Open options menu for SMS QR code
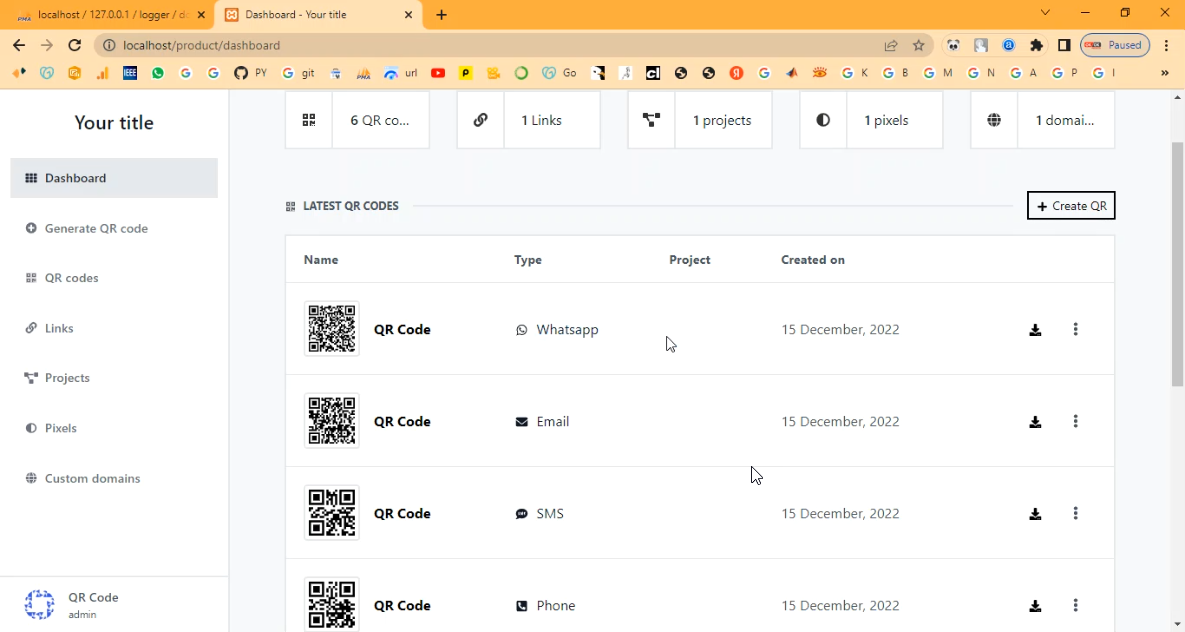The image size is (1185, 632). tap(1075, 514)
